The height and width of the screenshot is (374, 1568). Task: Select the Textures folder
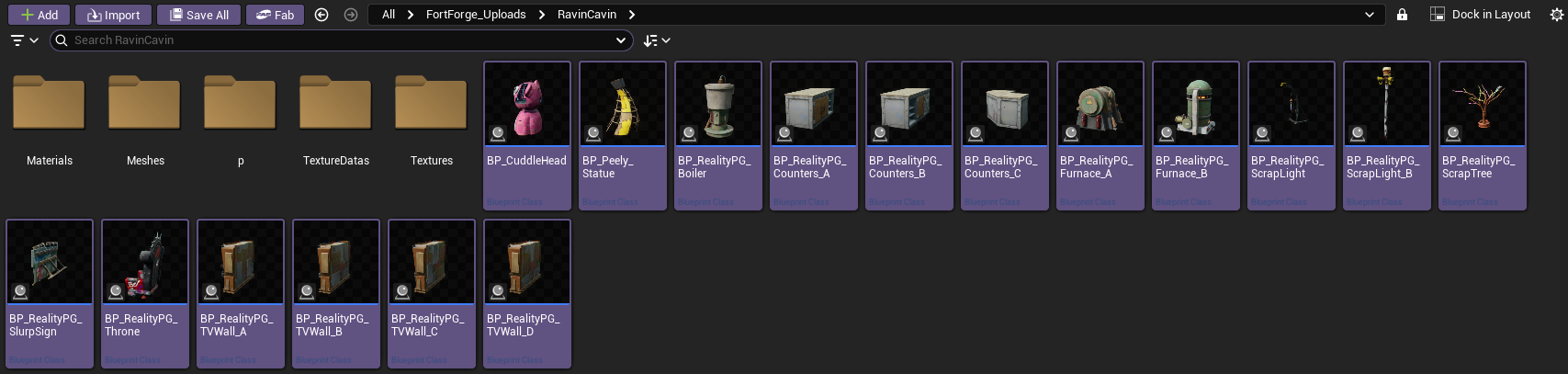432,118
